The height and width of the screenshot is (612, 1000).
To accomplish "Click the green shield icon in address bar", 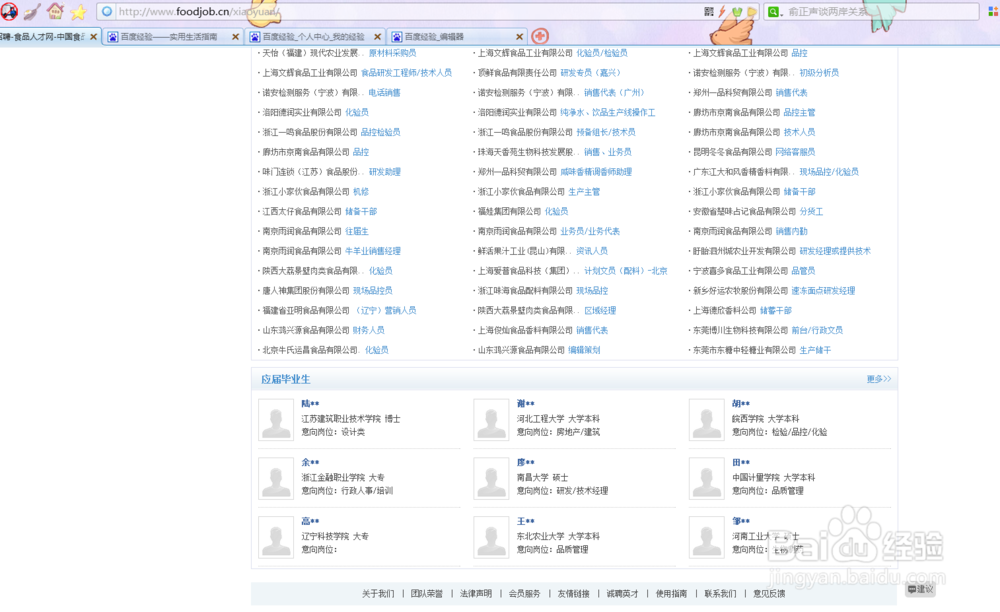I will [x=737, y=11].
